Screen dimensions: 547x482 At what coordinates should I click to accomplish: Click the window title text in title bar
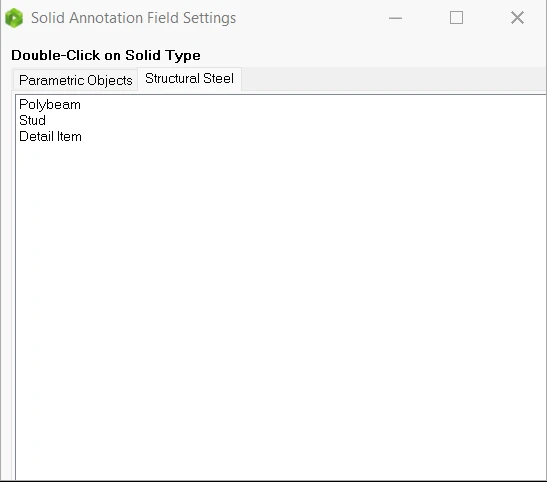tap(133, 18)
